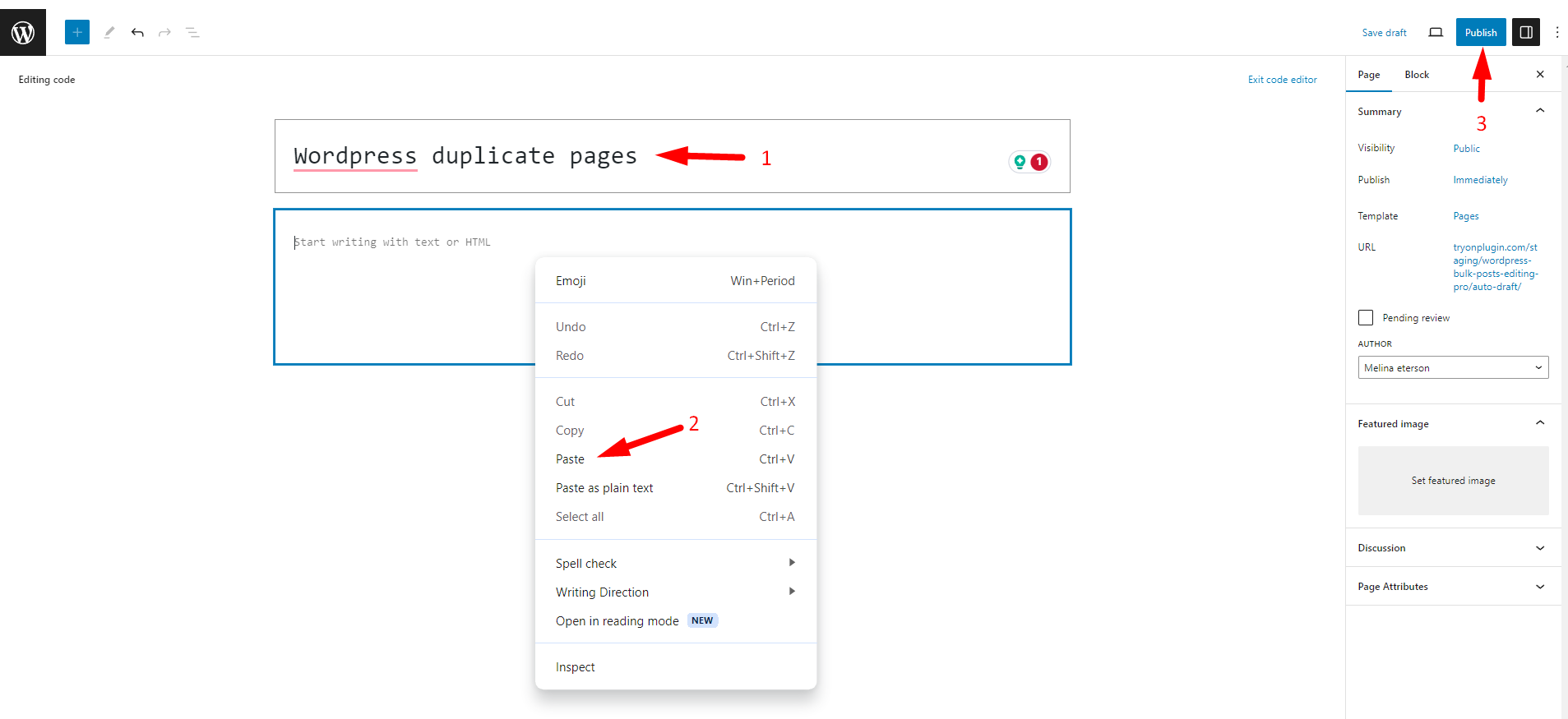Click the Pages template link
Screen dimensions: 1568x719
pos(1465,216)
